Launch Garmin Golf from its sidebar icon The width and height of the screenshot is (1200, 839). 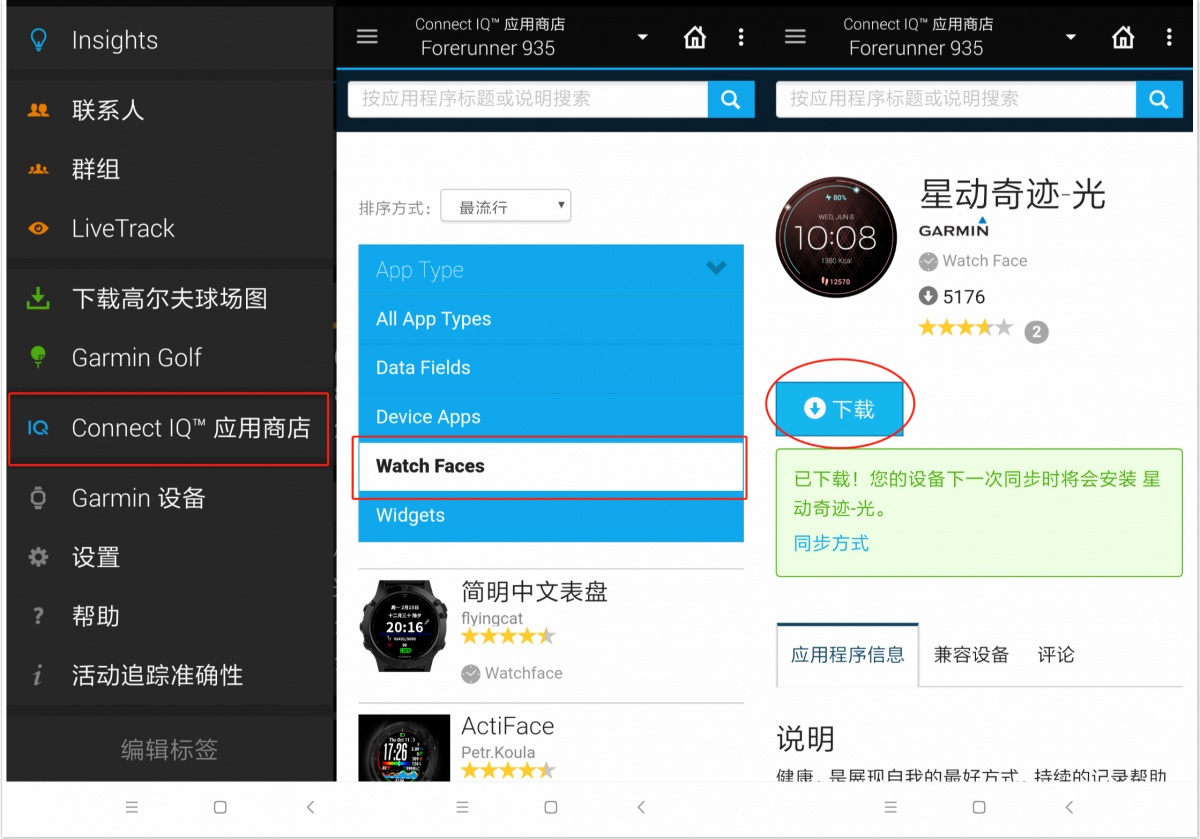tap(38, 357)
